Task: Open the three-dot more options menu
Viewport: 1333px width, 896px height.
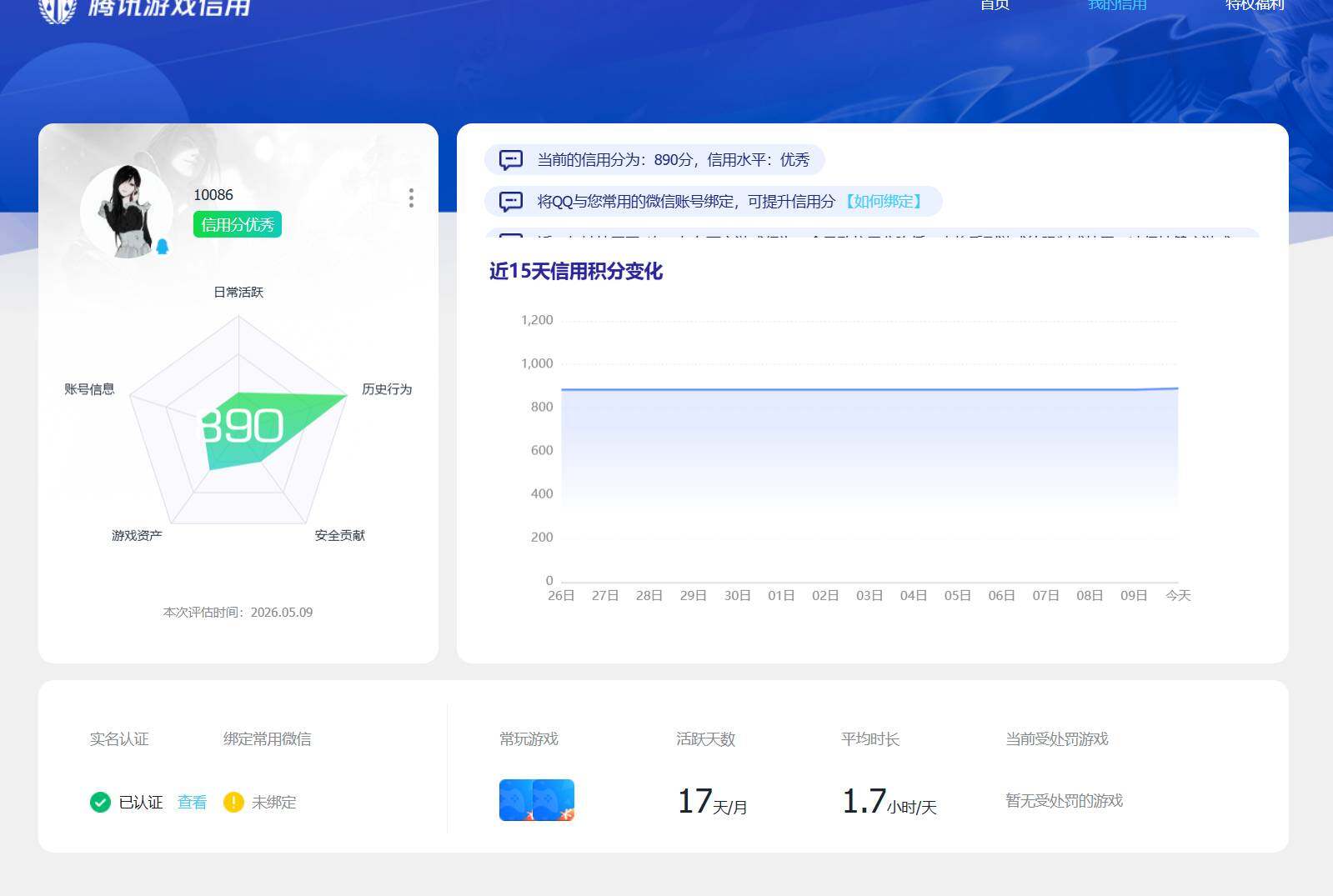Action: (x=411, y=198)
